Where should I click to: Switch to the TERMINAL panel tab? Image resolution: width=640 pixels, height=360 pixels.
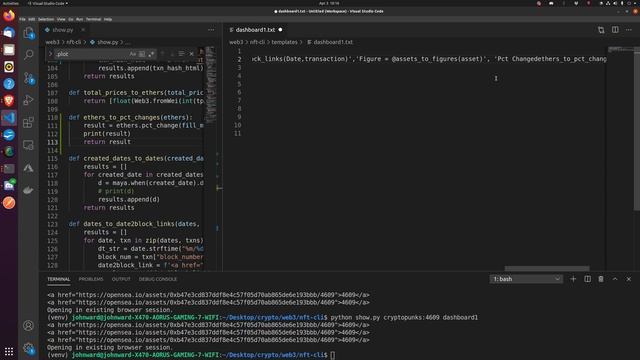coord(59,279)
